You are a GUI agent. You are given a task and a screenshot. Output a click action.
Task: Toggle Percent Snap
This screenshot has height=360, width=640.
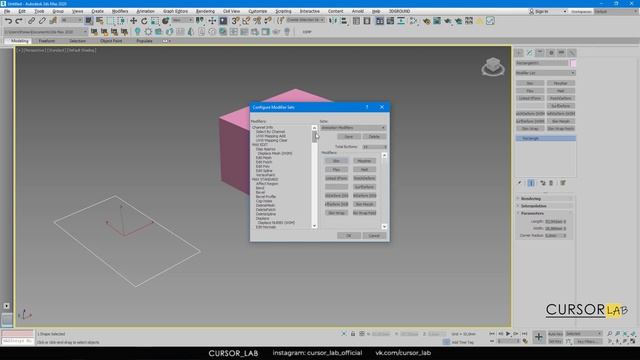click(x=257, y=21)
